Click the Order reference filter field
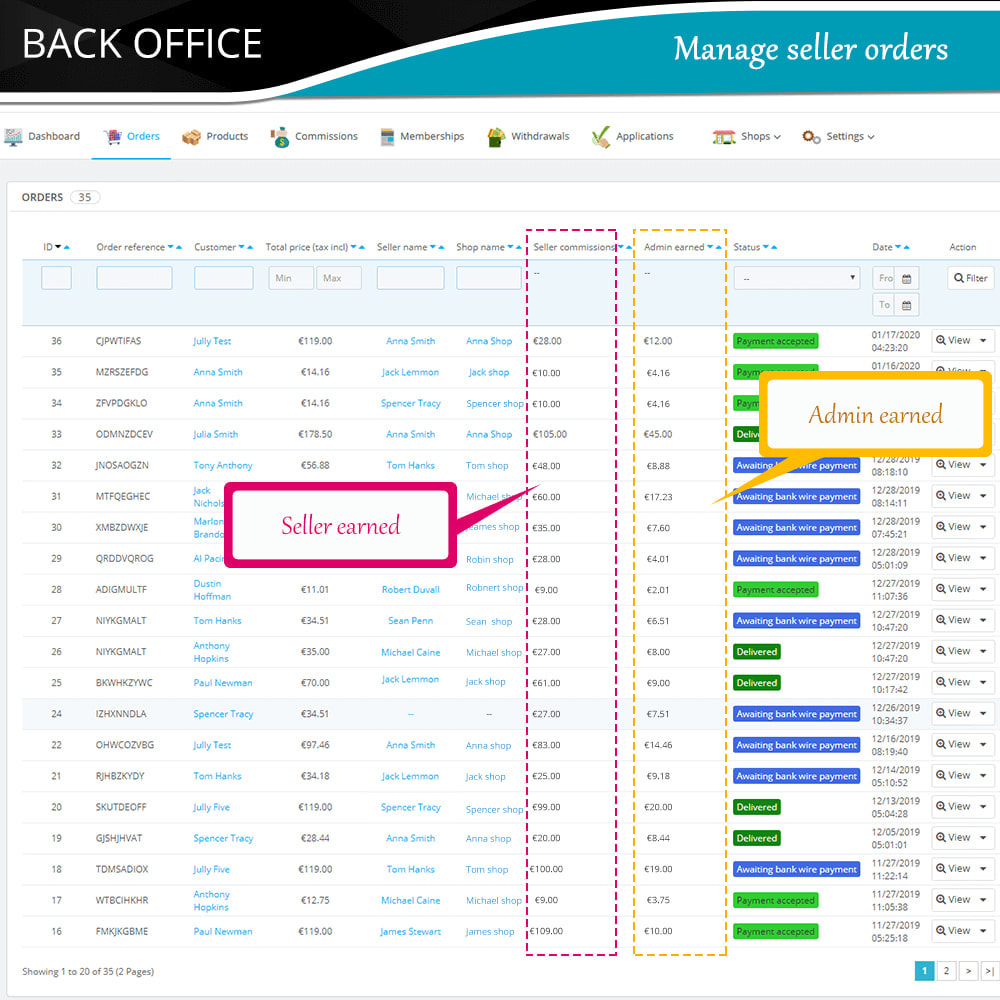This screenshot has height=1000, width=1000. tap(134, 278)
